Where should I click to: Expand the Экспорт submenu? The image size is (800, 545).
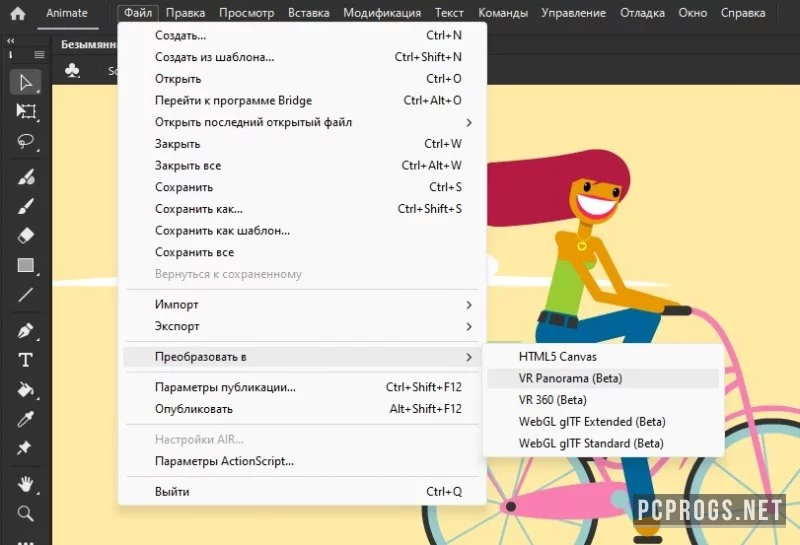pyautogui.click(x=302, y=326)
